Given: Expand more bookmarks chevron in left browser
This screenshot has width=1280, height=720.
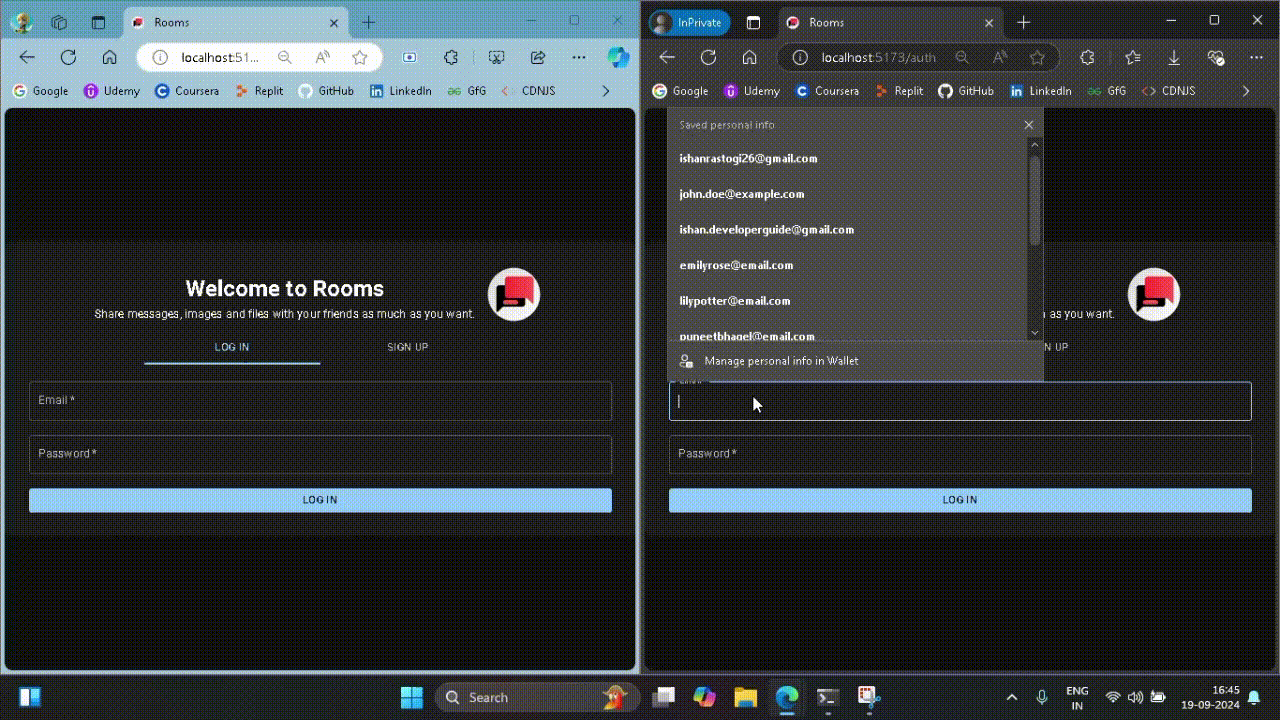Looking at the screenshot, I should (x=605, y=91).
